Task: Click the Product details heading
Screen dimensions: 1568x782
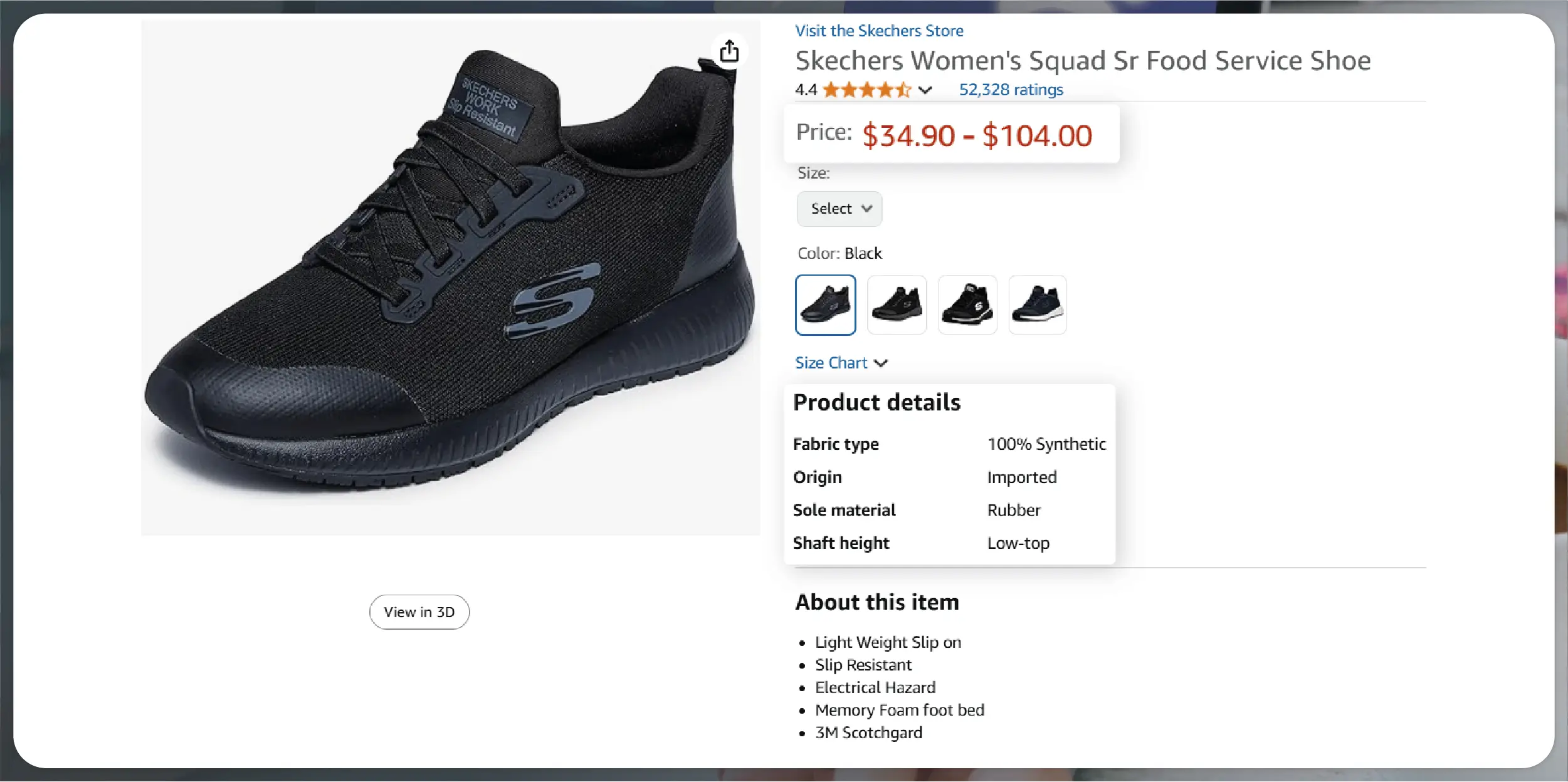Action: [x=876, y=402]
